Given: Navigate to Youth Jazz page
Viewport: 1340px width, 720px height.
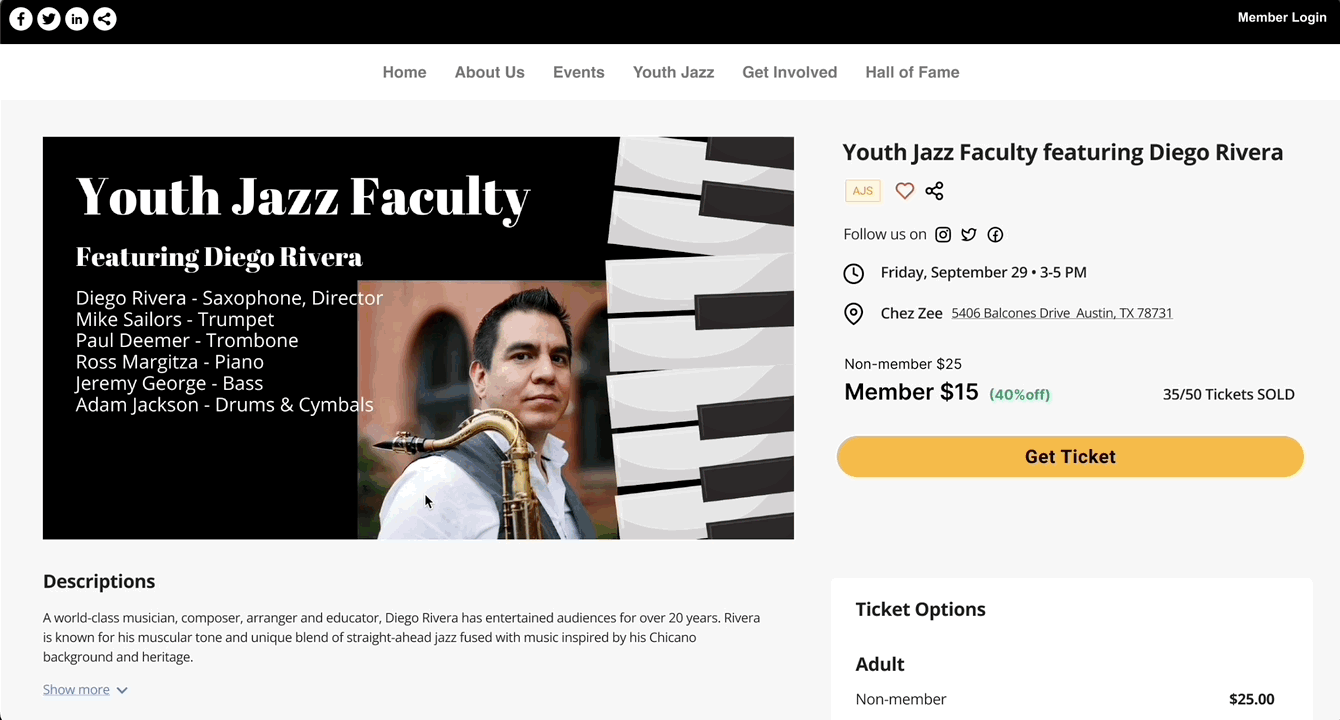Looking at the screenshot, I should 673,72.
